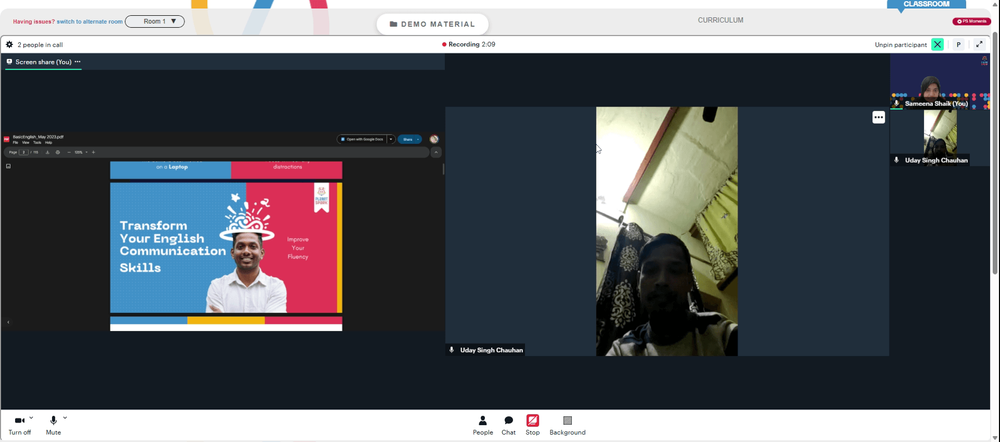Open three-dot options on pinned video
The width and height of the screenshot is (1000, 442).
[x=879, y=117]
